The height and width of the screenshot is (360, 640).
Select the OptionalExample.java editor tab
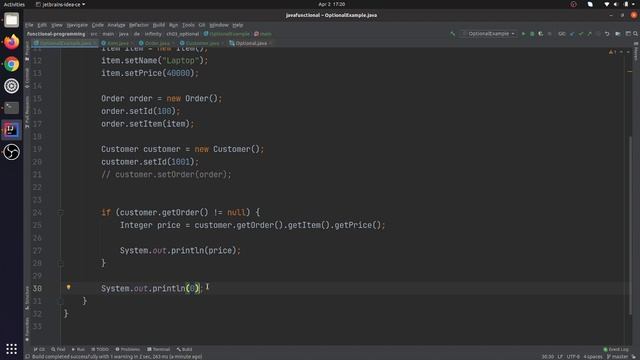[65, 43]
